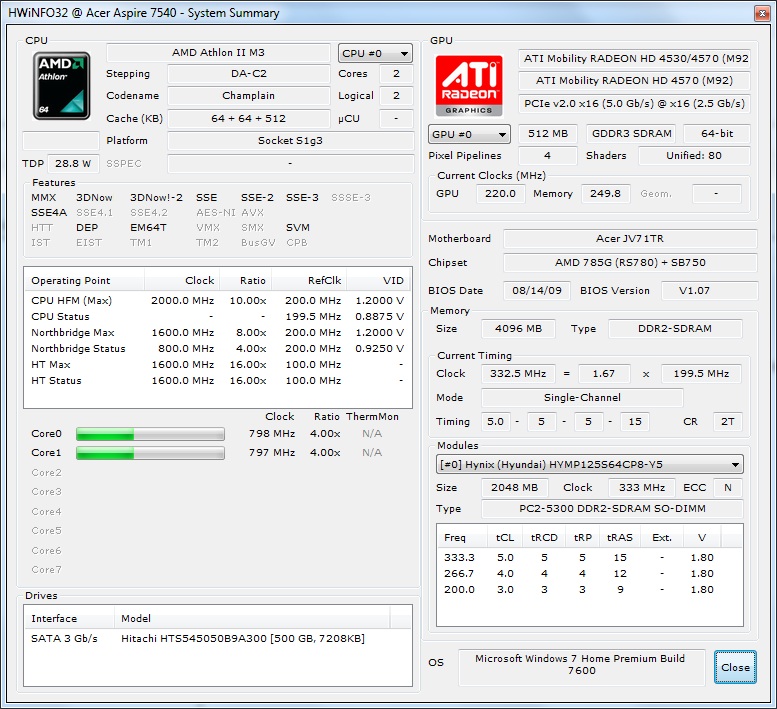Click the ATI Mobility RADEON HD 4530/4570 field
Viewport: 777px width, 709px height.
point(634,58)
